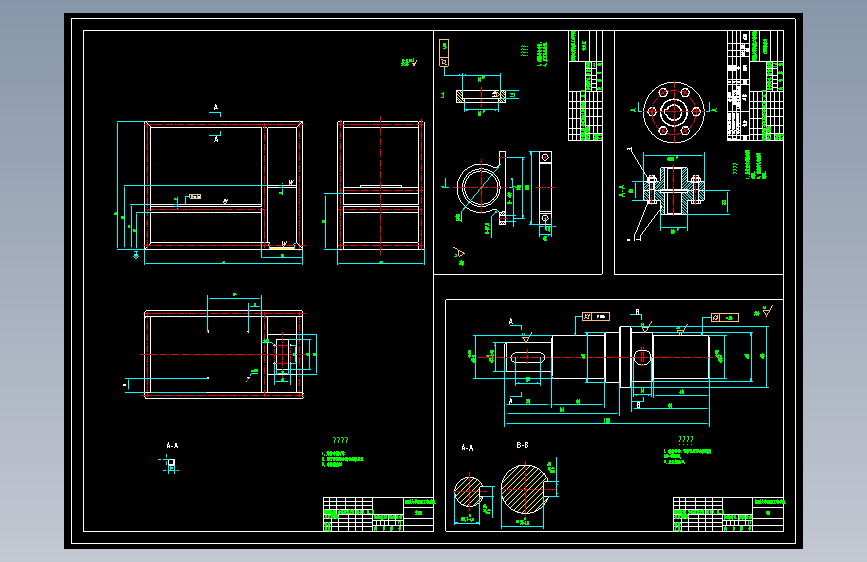Pick the hatched B-B shaft cross-section circle
The width and height of the screenshot is (867, 562).
point(525,489)
